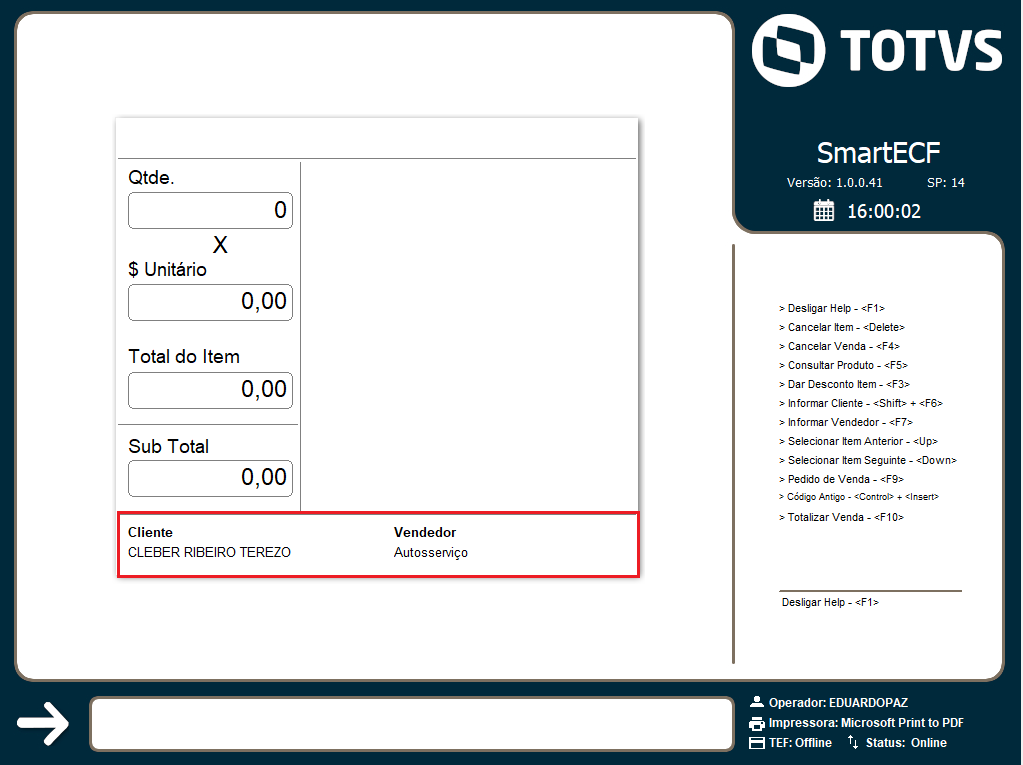Choose Cancelar Venda - <F4>
The width and height of the screenshot is (1023, 765).
(839, 346)
